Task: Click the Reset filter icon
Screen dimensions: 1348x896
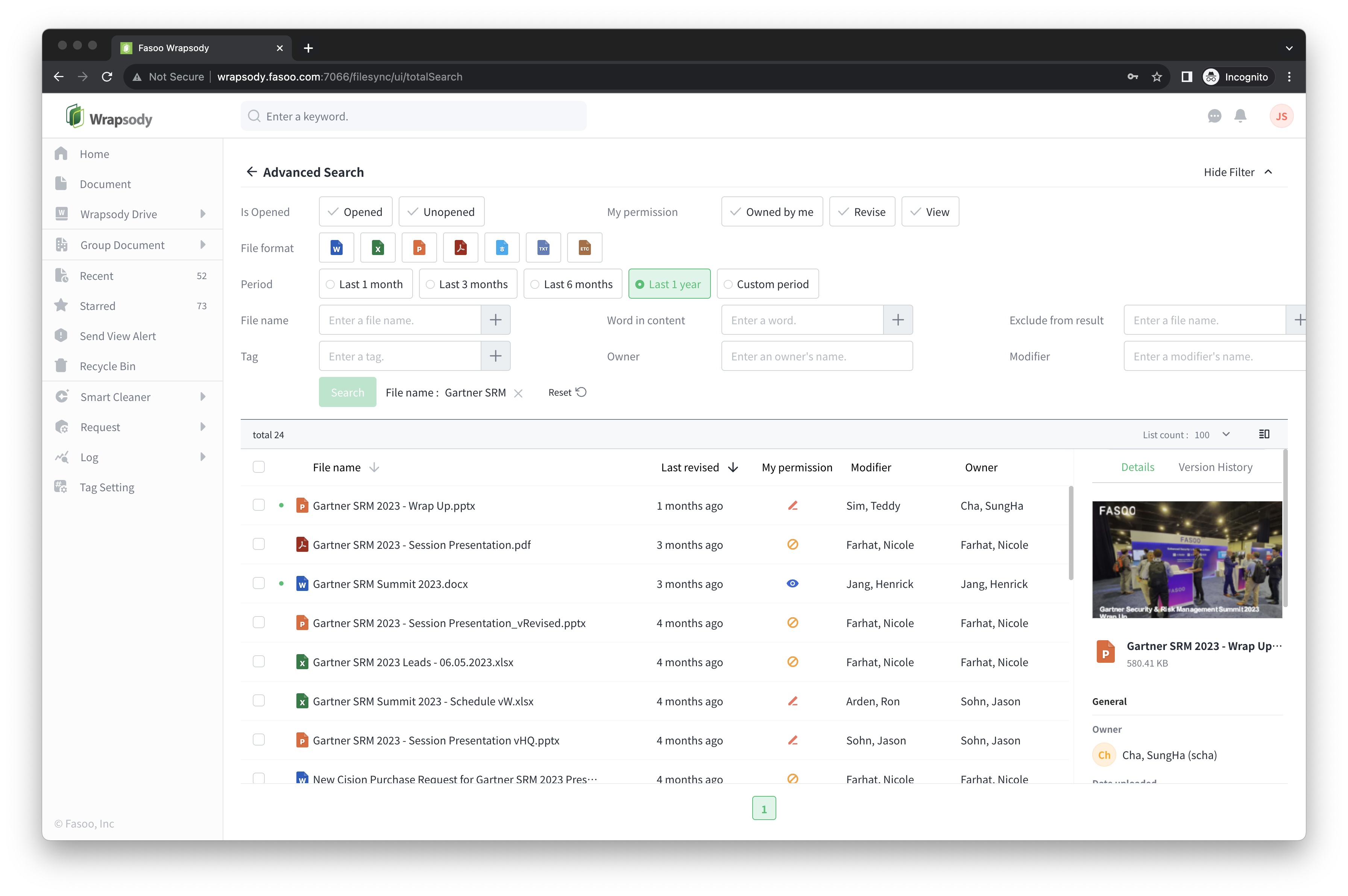Action: tap(581, 393)
